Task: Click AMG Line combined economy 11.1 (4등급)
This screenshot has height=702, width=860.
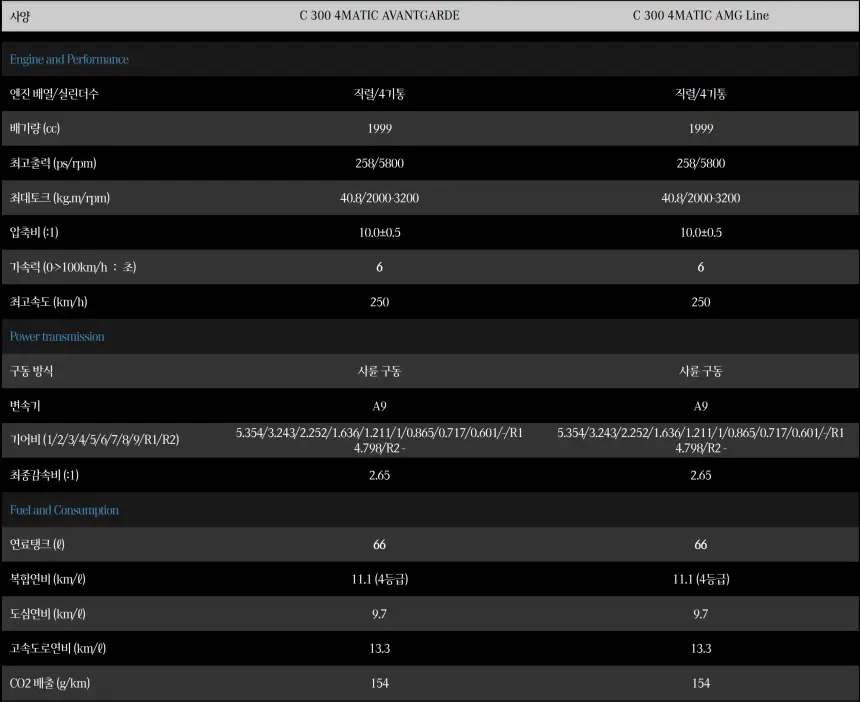Action: (701, 580)
